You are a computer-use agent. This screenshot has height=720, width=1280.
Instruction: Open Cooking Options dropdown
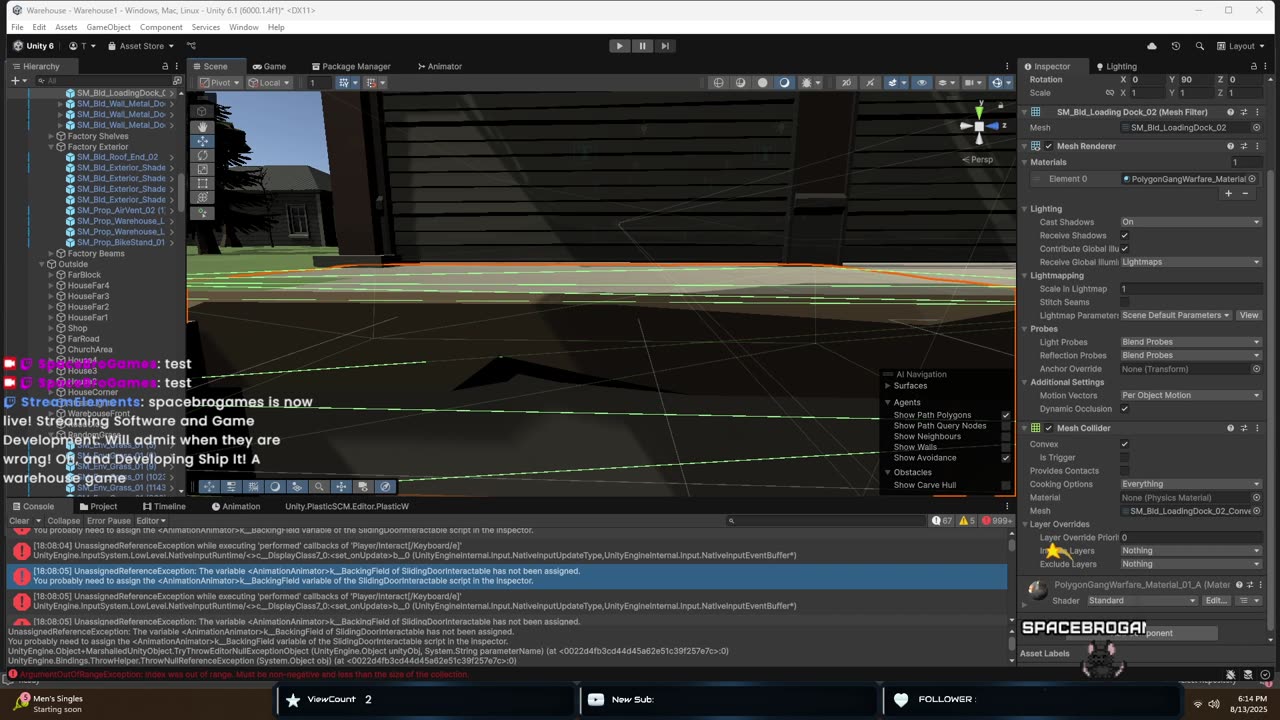click(1191, 484)
